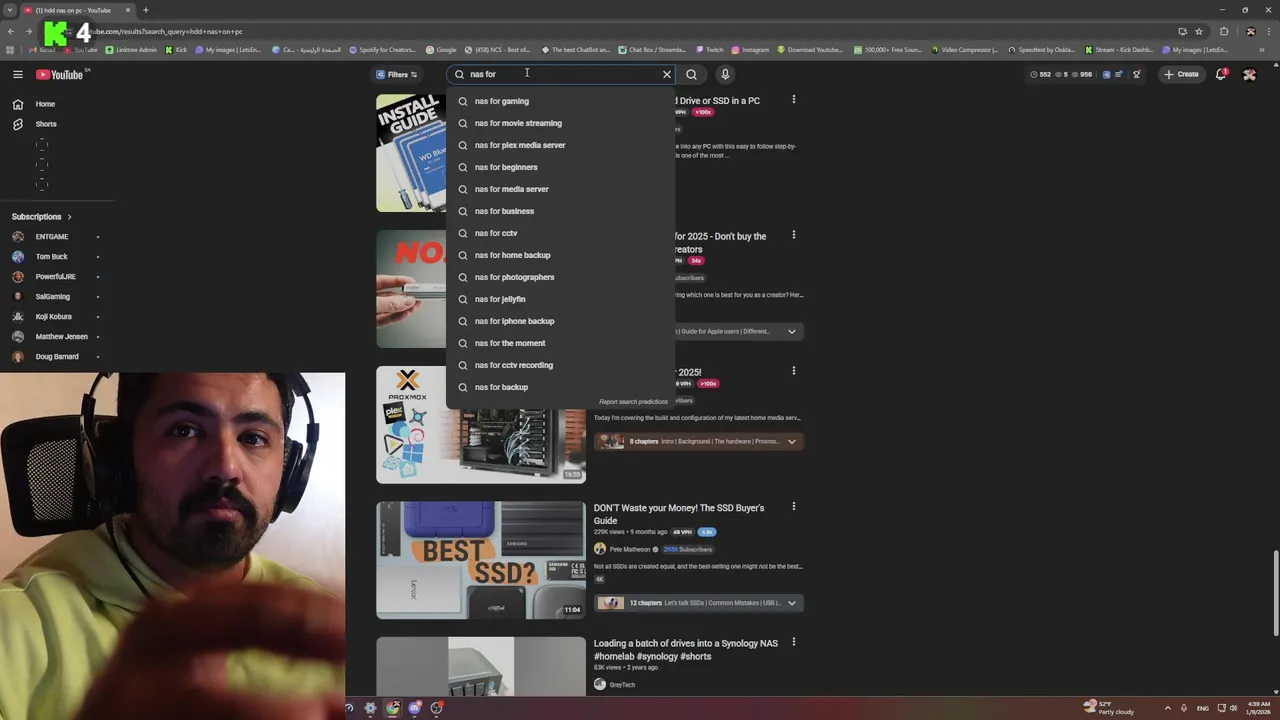This screenshot has width=1280, height=720.
Task: Bookmark this page with the star icon
Action: tap(1199, 31)
